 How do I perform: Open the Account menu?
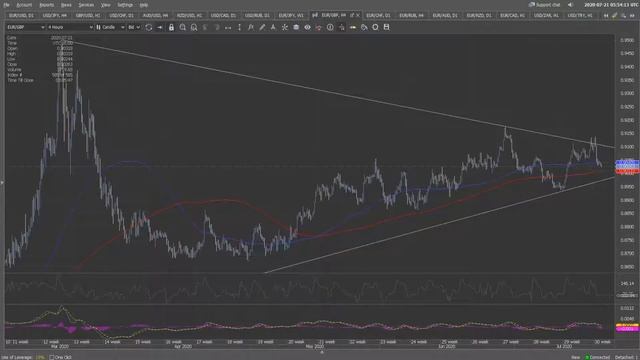[24, 5]
